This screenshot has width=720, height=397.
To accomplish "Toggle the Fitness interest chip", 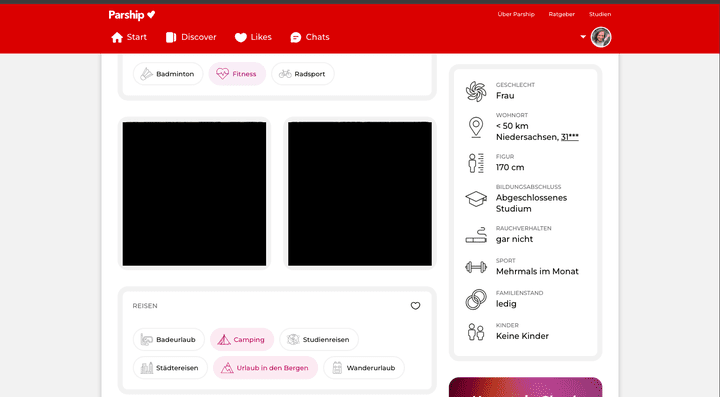I will point(237,74).
